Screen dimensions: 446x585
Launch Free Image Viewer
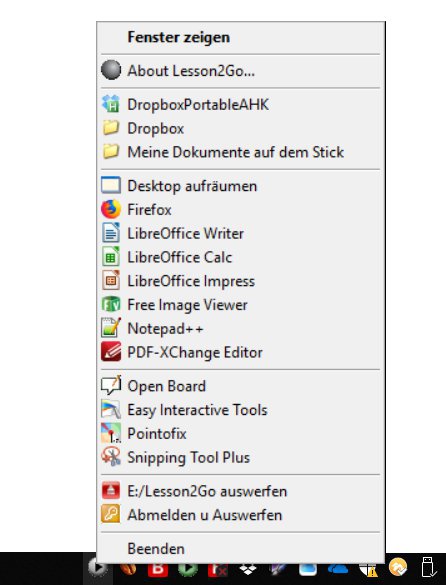(x=241, y=305)
